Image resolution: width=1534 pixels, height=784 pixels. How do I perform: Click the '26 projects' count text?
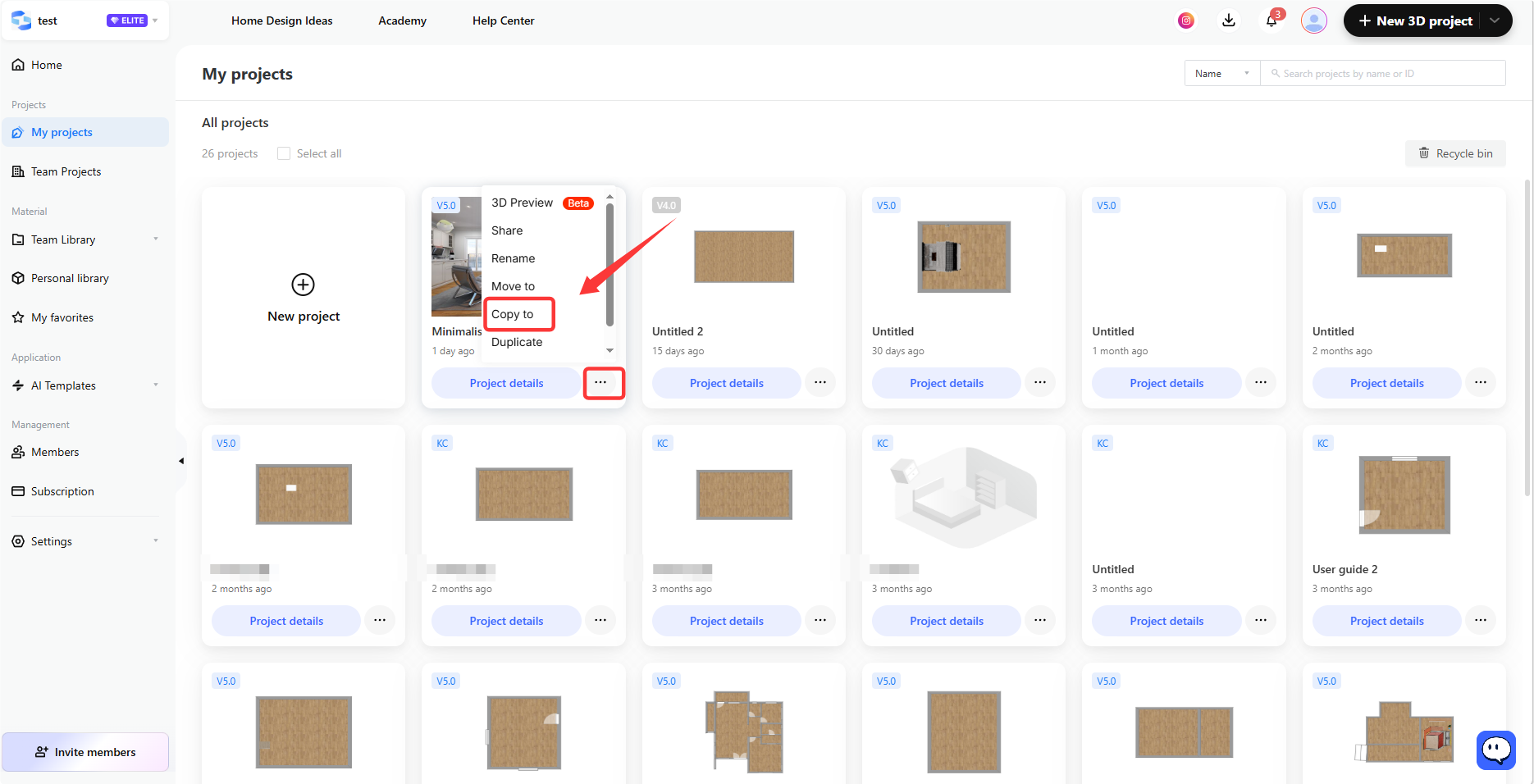pos(230,153)
